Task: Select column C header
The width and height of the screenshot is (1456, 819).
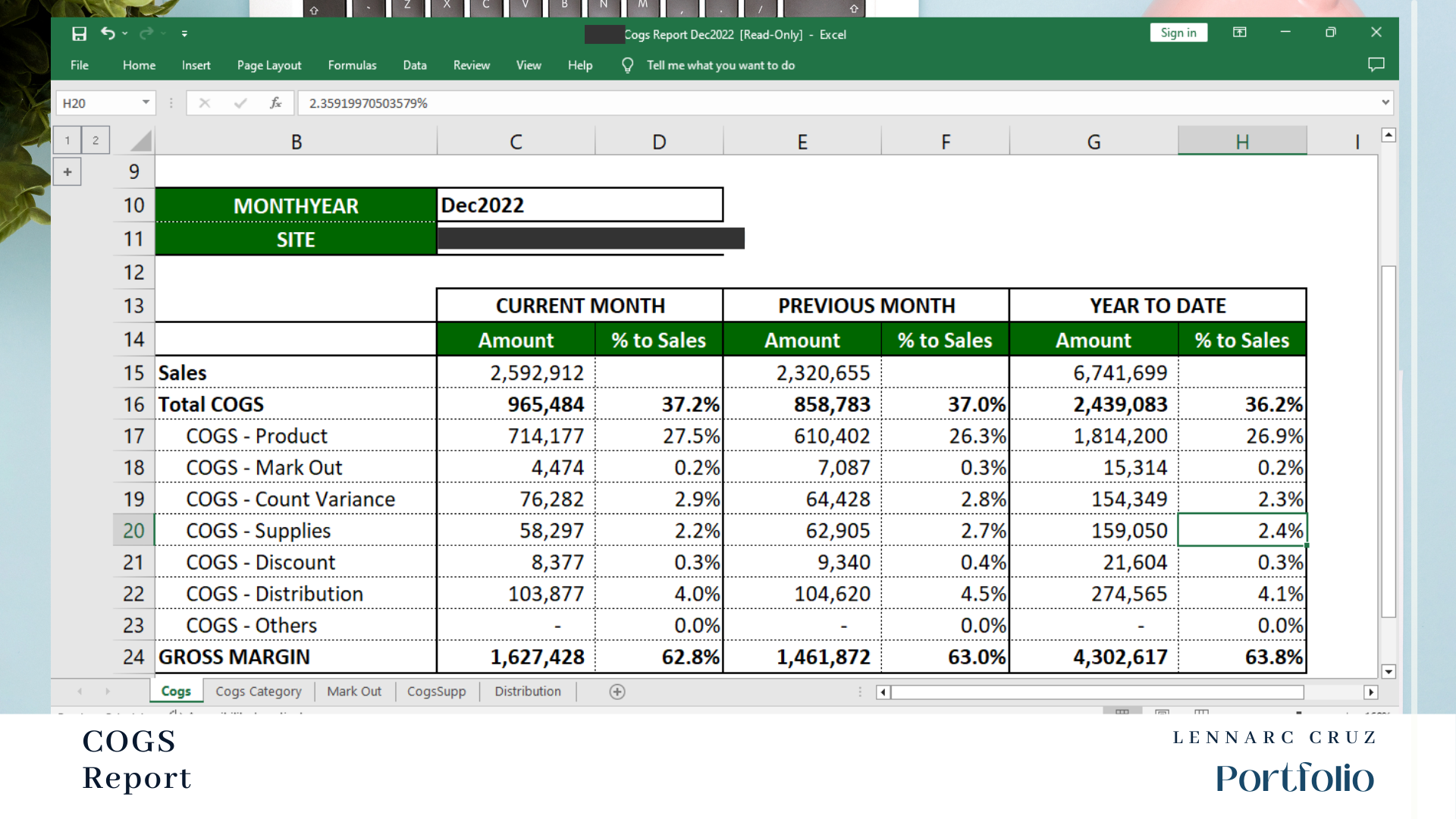Action: pyautogui.click(x=516, y=142)
